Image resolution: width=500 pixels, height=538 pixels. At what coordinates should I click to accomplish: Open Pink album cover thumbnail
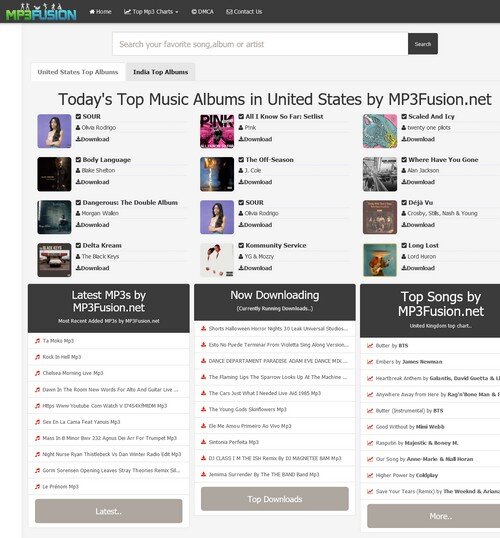217,131
